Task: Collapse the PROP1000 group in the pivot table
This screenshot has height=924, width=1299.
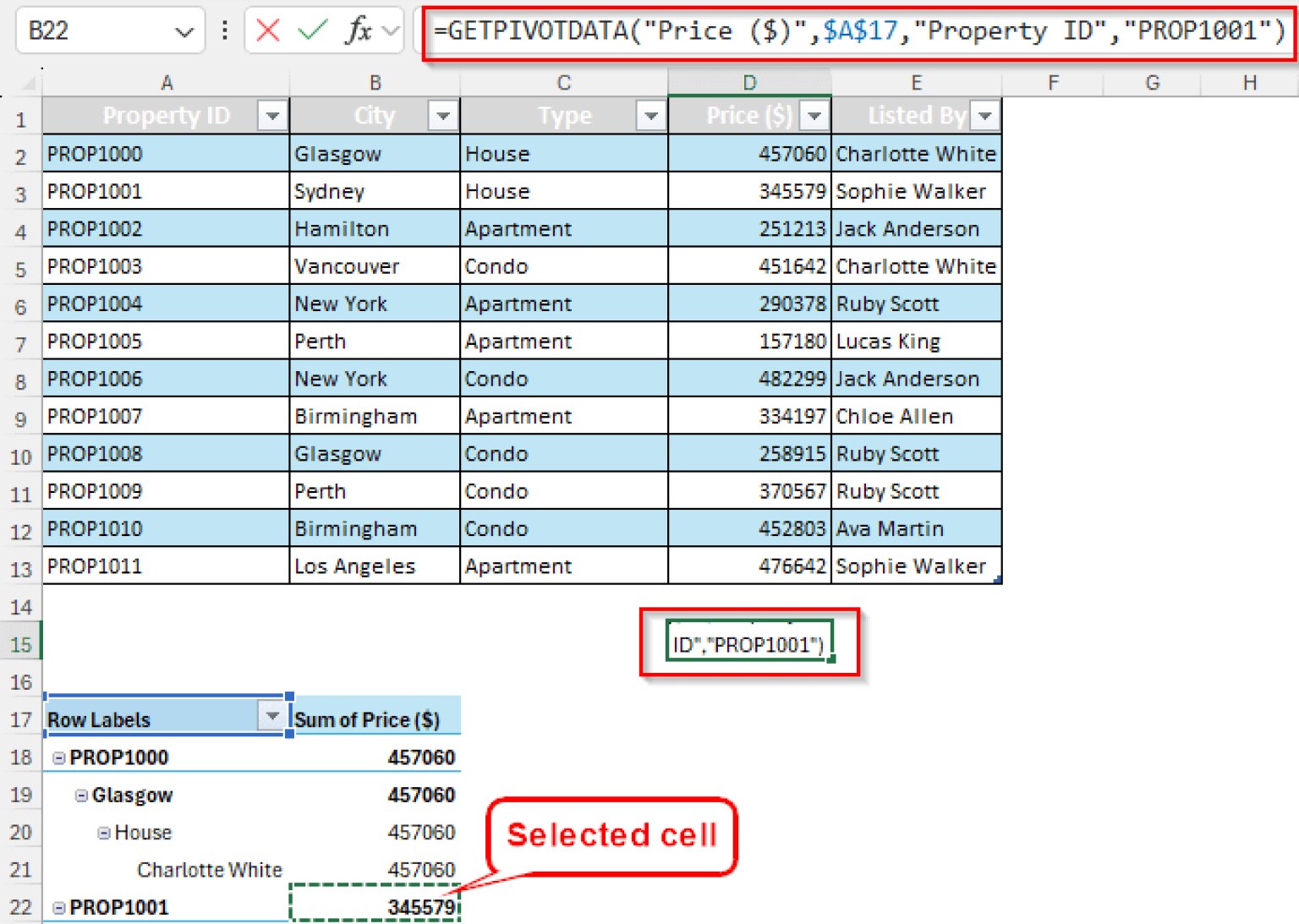Action: pos(58,757)
